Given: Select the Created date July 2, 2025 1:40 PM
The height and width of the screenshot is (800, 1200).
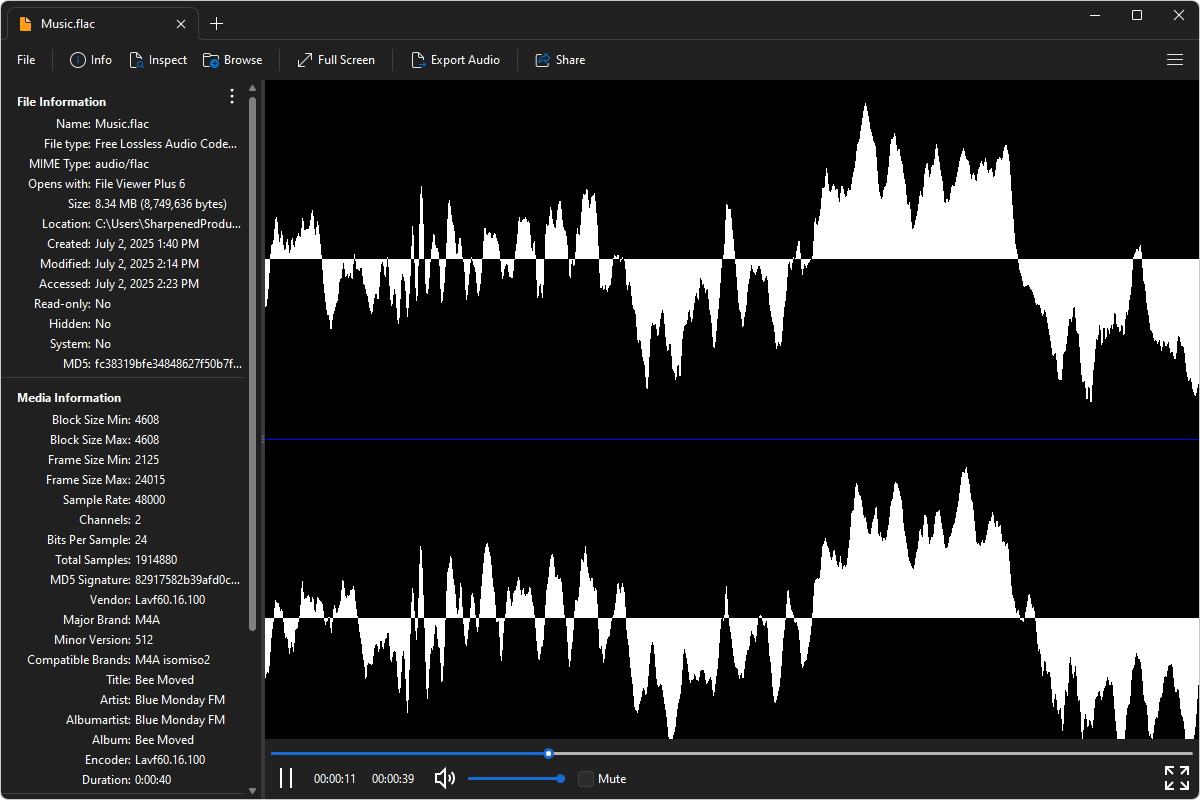Looking at the screenshot, I should [147, 244].
